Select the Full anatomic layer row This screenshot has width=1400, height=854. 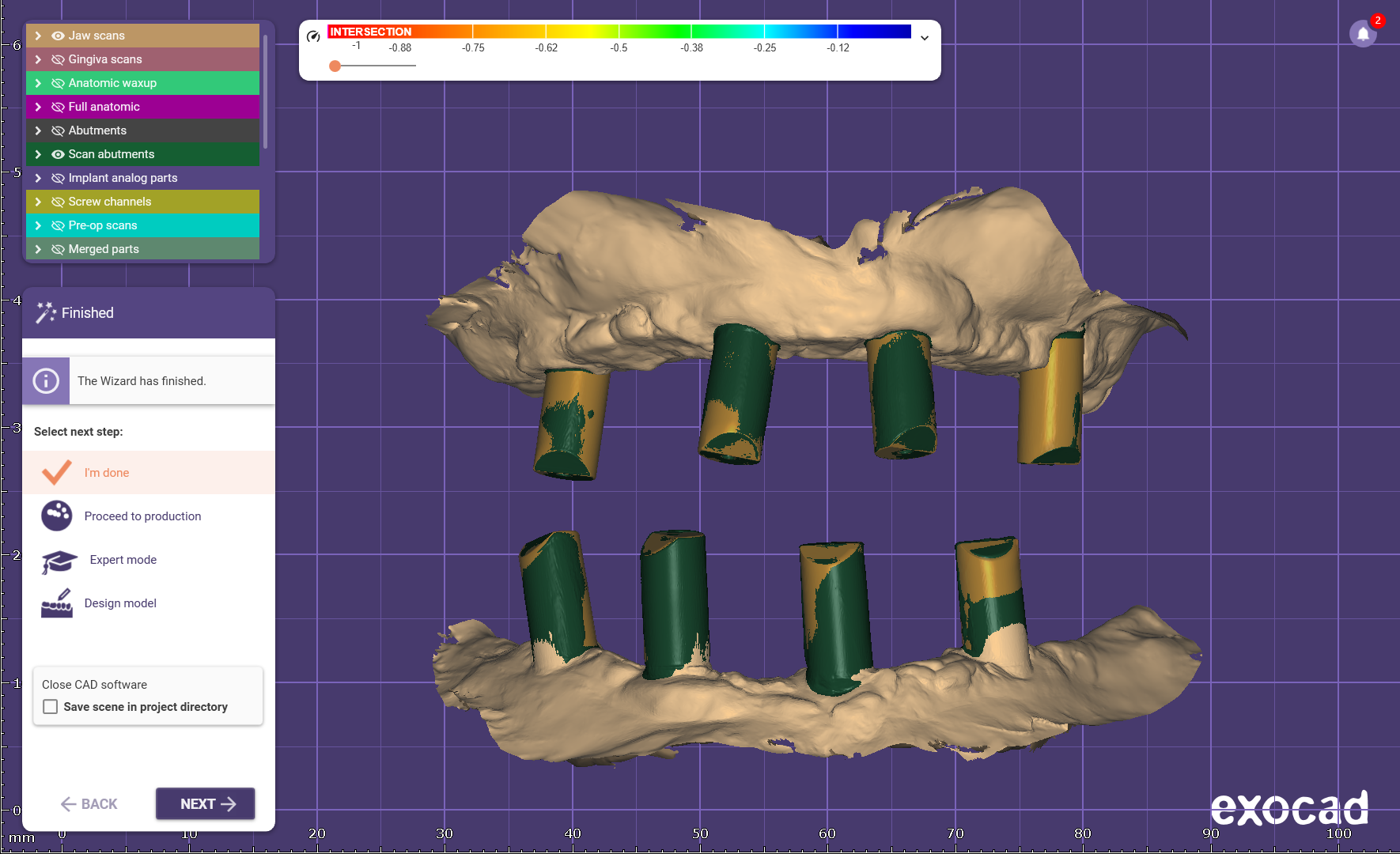(142, 107)
